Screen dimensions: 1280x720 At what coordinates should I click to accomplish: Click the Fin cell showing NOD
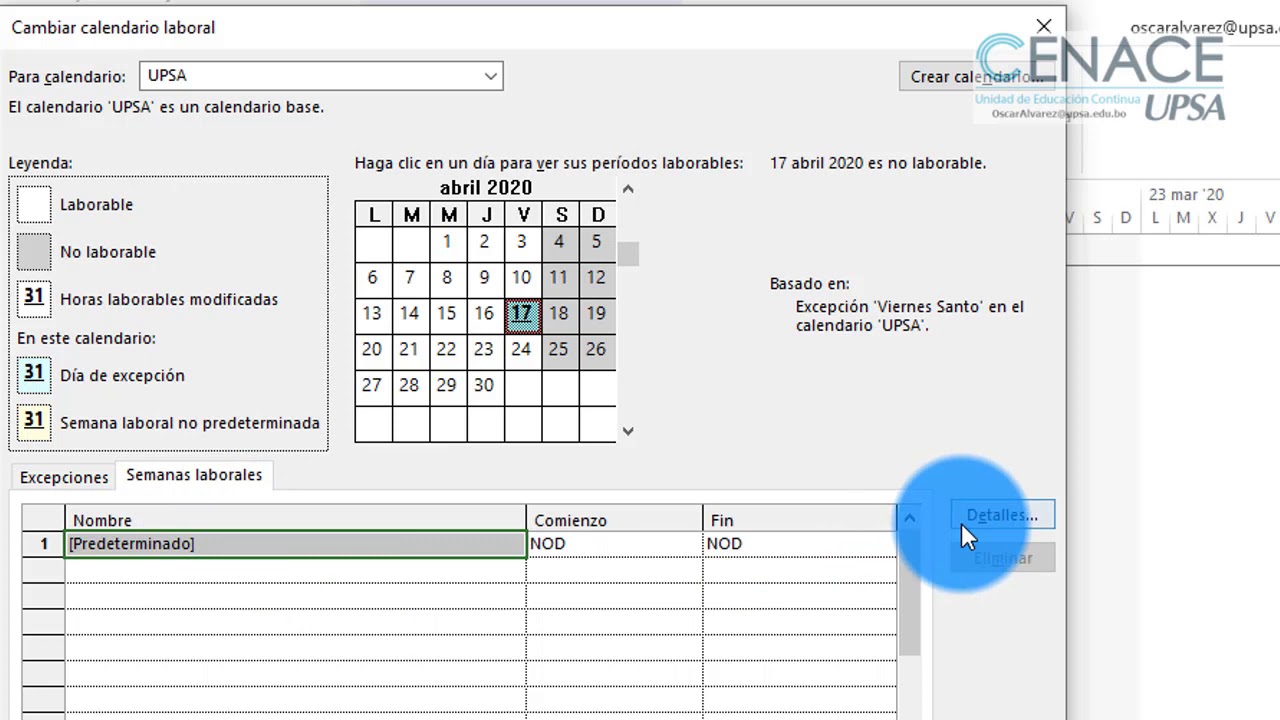pyautogui.click(x=799, y=544)
